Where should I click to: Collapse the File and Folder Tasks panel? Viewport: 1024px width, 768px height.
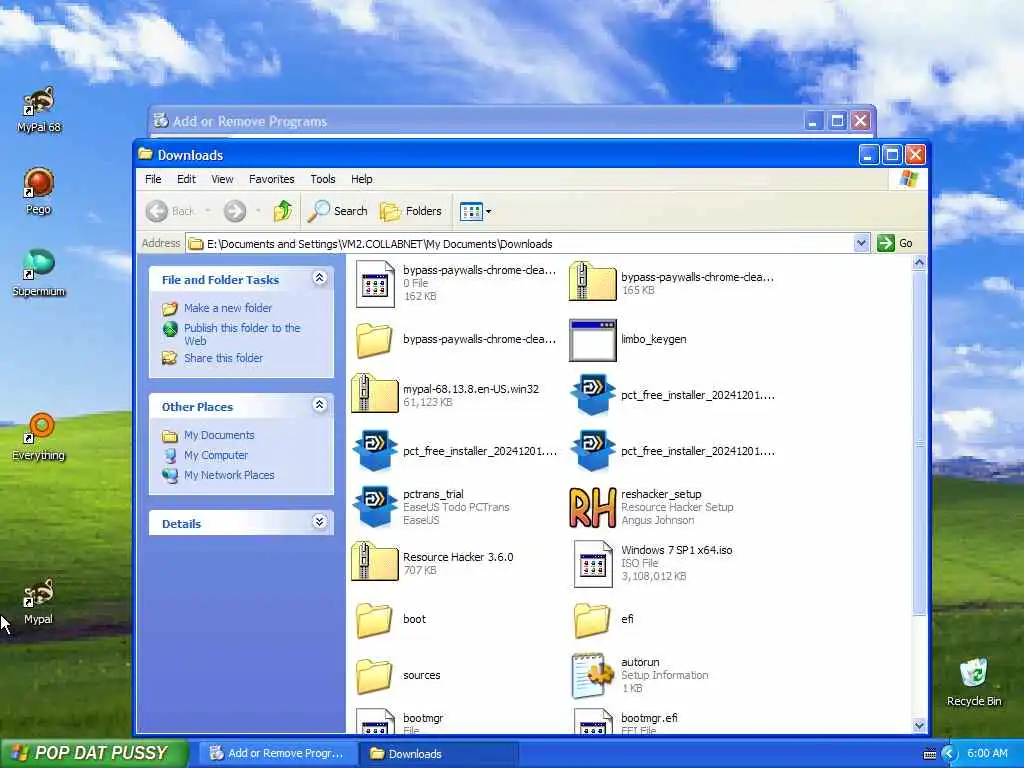click(x=319, y=278)
